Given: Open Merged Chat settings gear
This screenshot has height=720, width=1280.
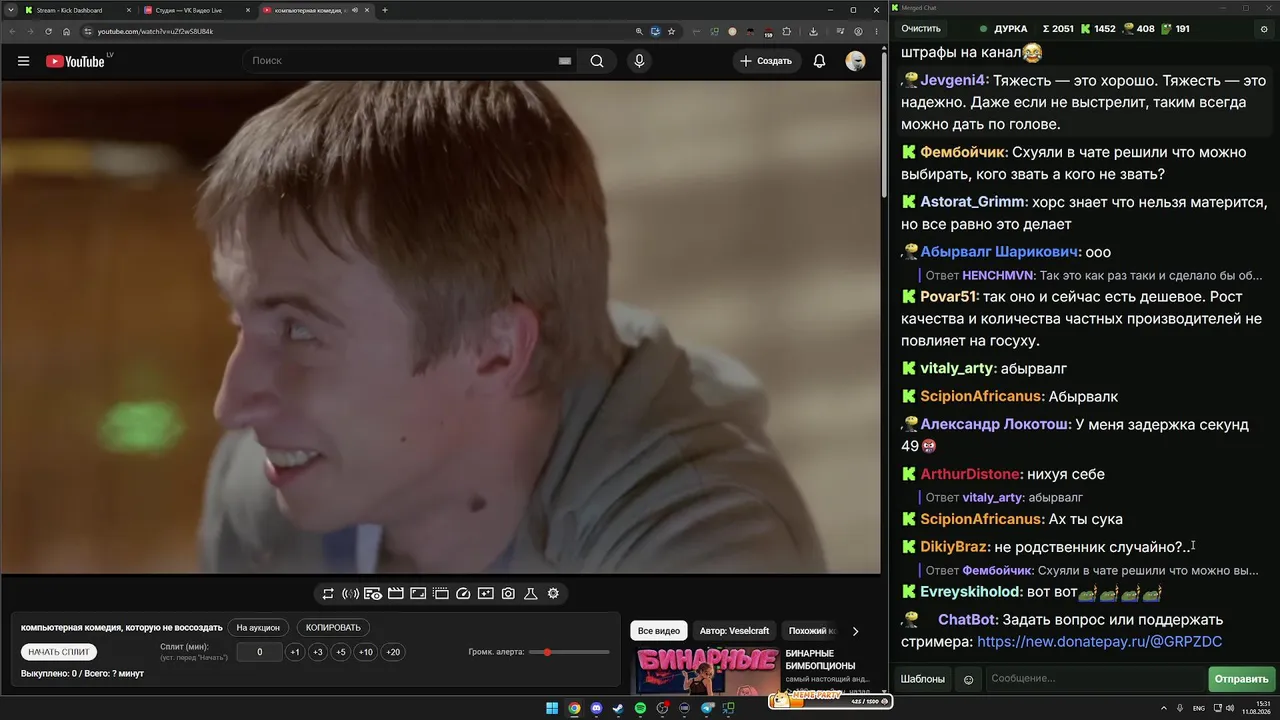Looking at the screenshot, I should tap(1264, 29).
